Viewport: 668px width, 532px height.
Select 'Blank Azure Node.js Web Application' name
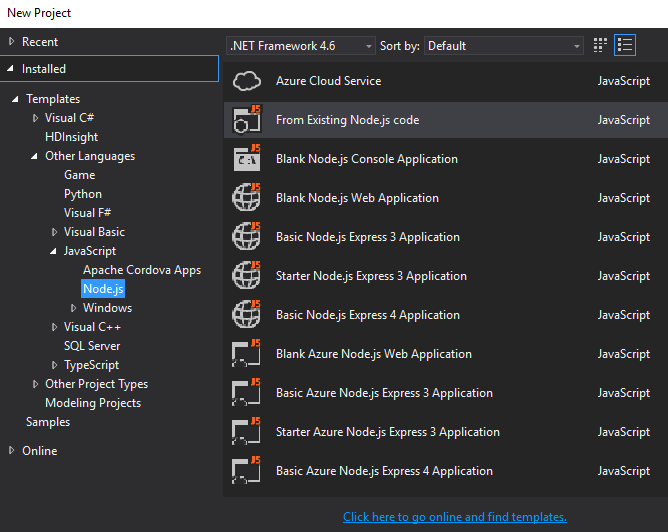[x=374, y=354]
